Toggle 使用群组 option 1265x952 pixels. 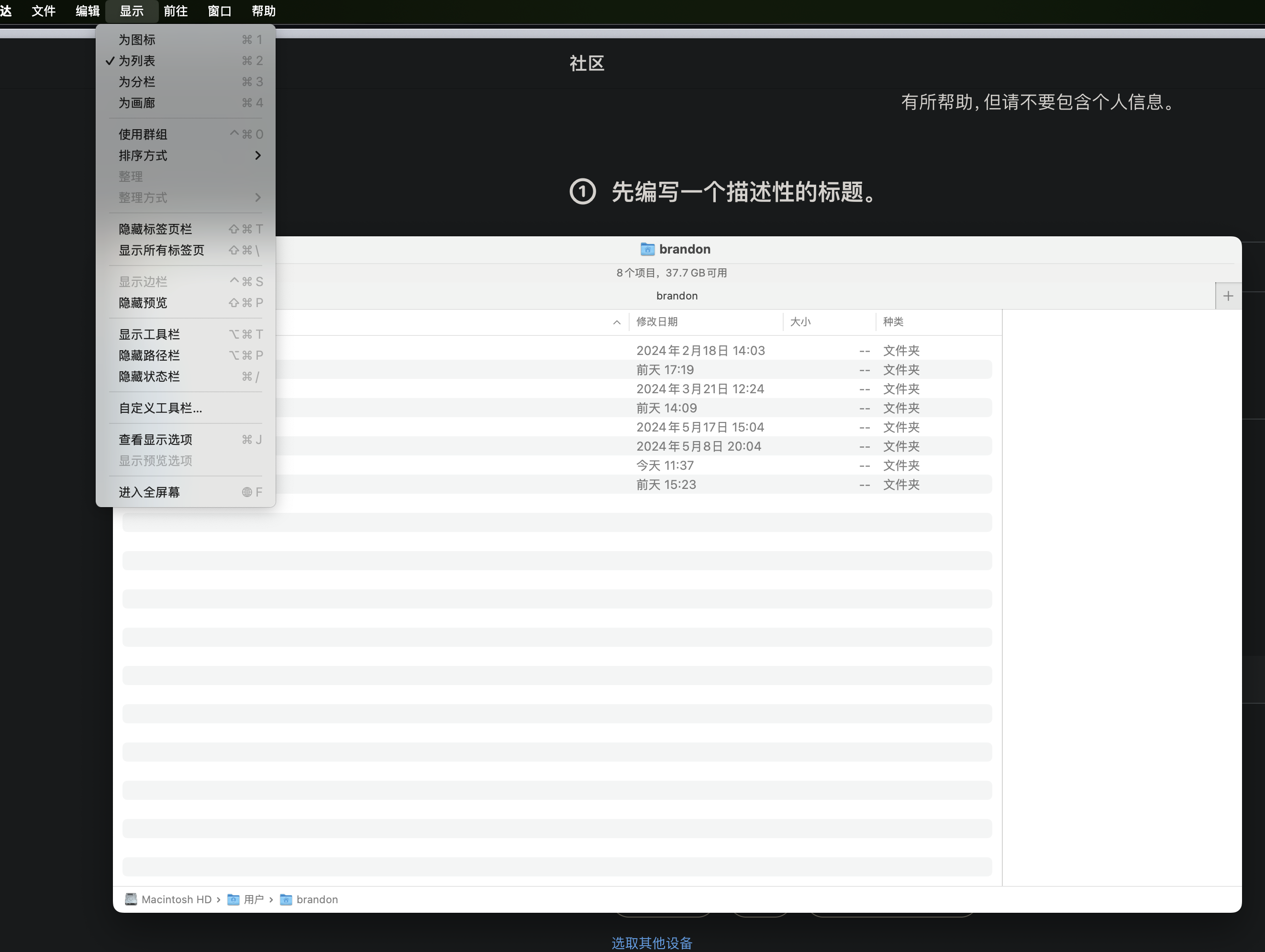click(143, 134)
